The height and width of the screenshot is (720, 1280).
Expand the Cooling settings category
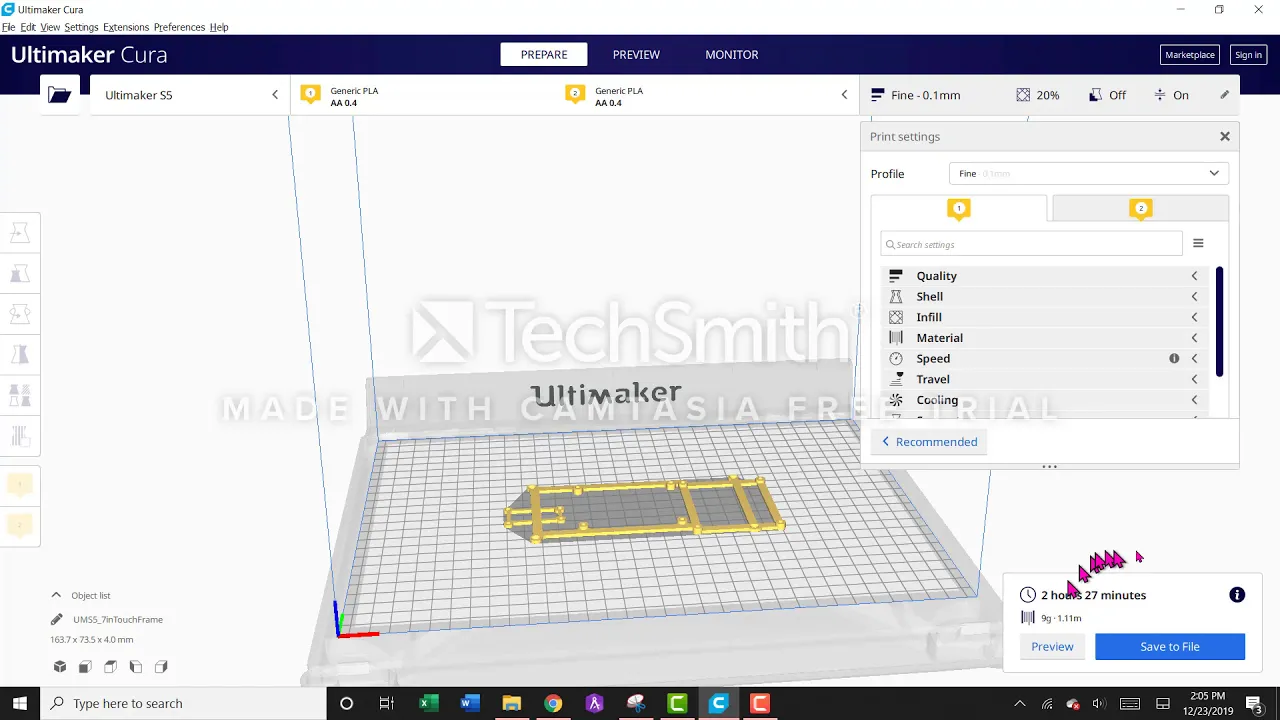(x=1045, y=400)
